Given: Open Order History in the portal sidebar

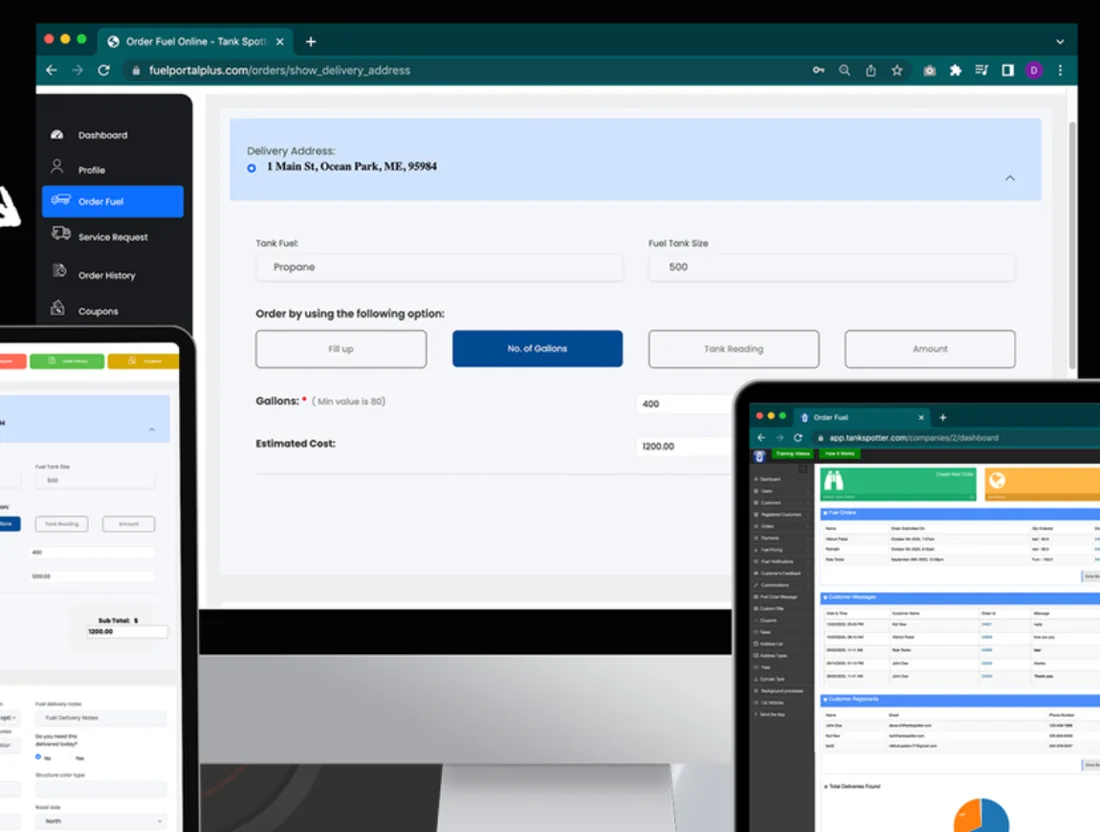Looking at the screenshot, I should tap(94, 274).
